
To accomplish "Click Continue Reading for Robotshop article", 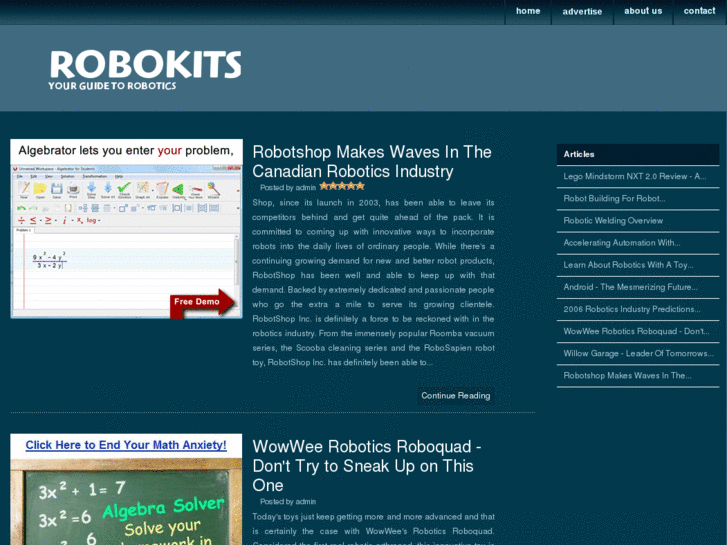I will click(x=455, y=396).
